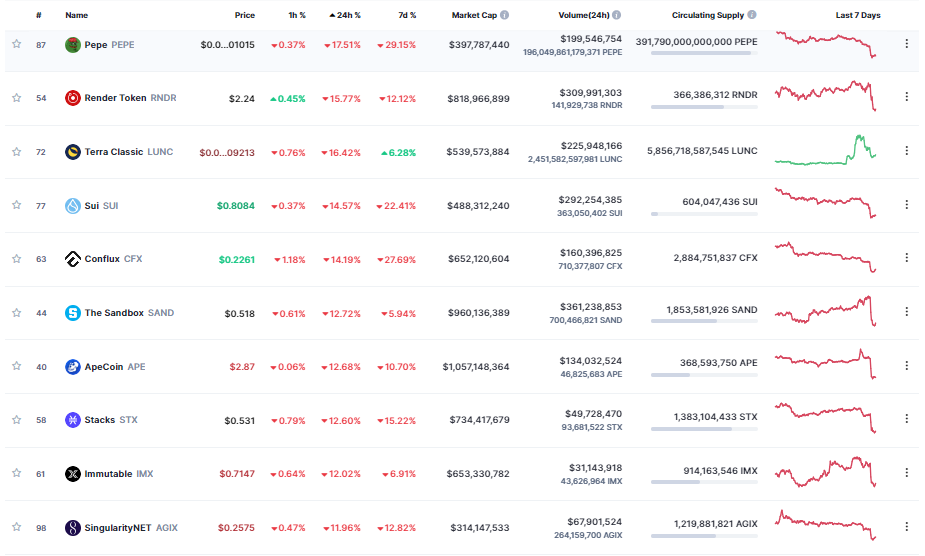Viewport: 925px width, 556px height.
Task: Select the Sui droplet logo
Action: click(73, 205)
